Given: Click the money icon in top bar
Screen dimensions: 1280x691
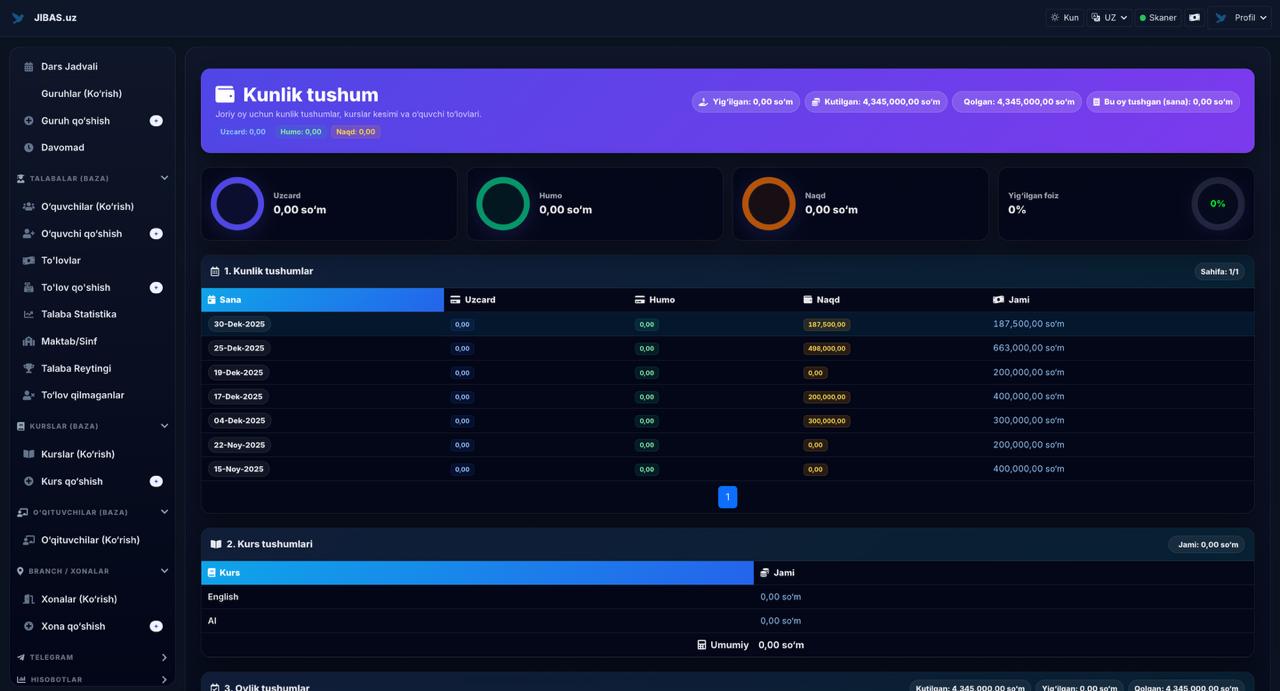Looking at the screenshot, I should tap(1194, 18).
